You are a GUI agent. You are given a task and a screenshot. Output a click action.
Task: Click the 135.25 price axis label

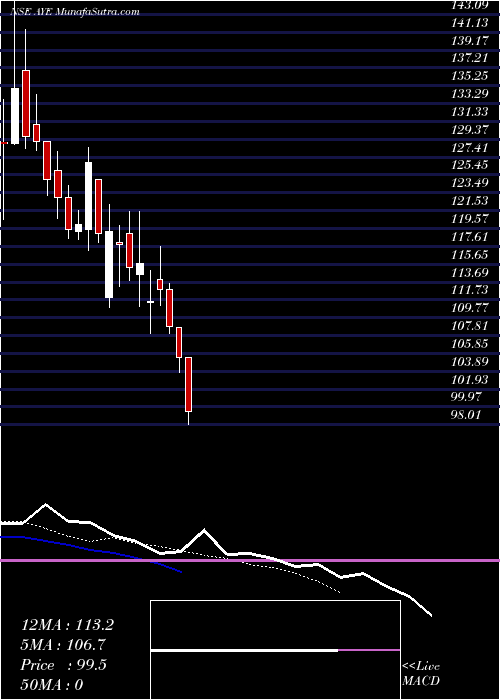(x=472, y=75)
